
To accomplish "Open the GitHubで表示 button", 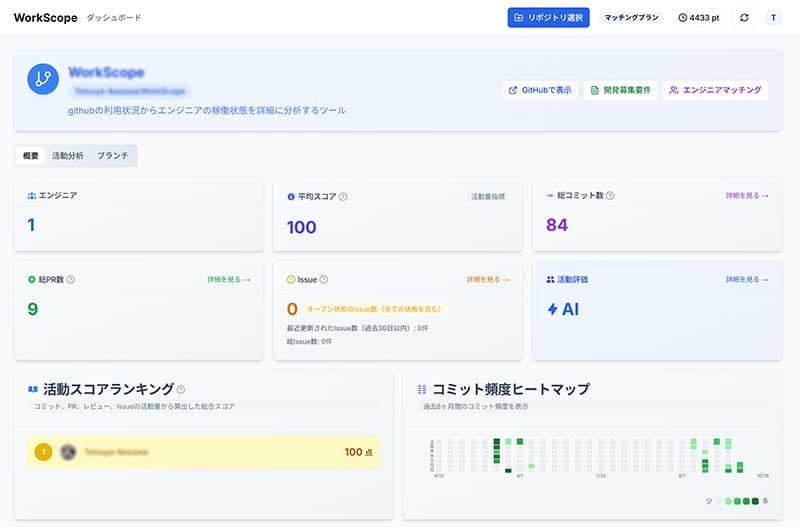I will 539,90.
